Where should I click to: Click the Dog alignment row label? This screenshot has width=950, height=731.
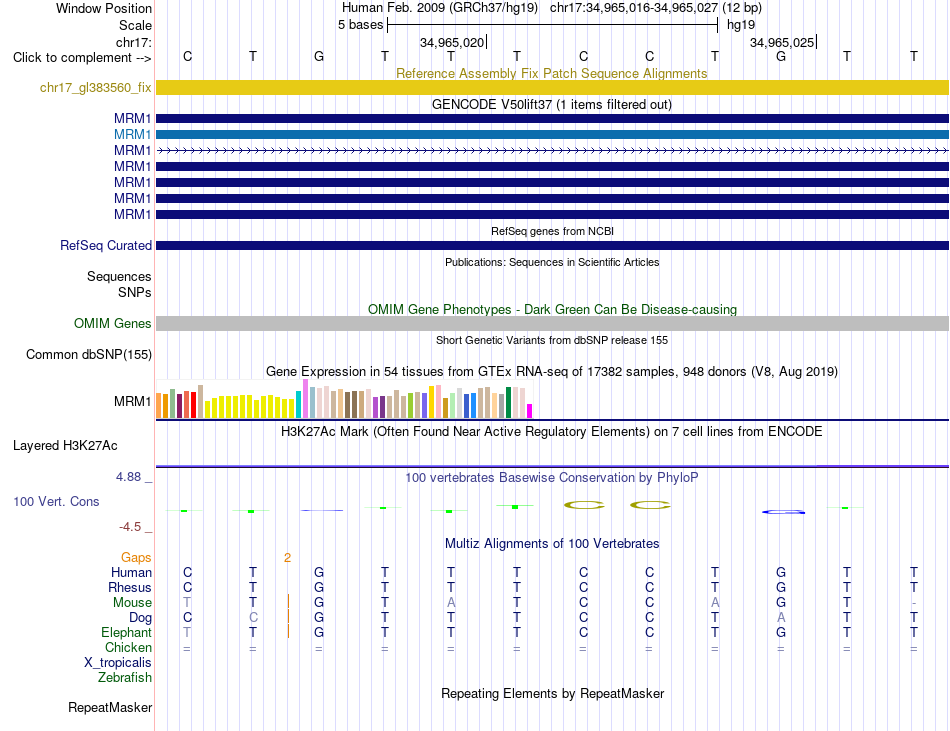[x=140, y=618]
